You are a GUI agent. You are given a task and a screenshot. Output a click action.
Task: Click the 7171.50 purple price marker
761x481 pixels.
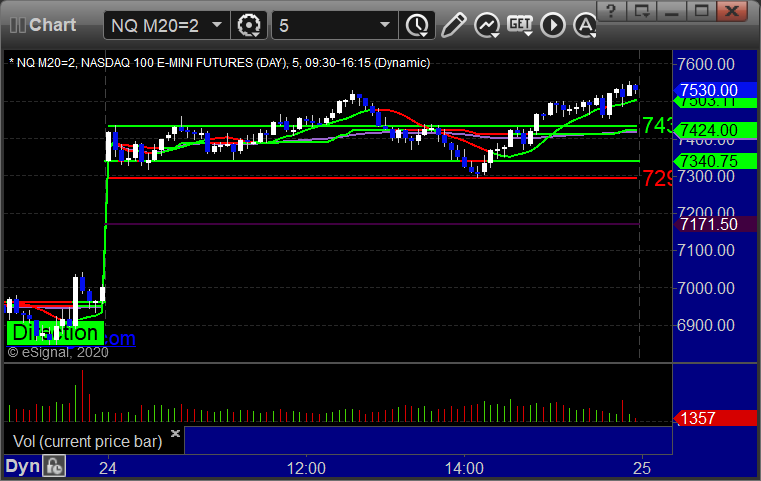[715, 224]
